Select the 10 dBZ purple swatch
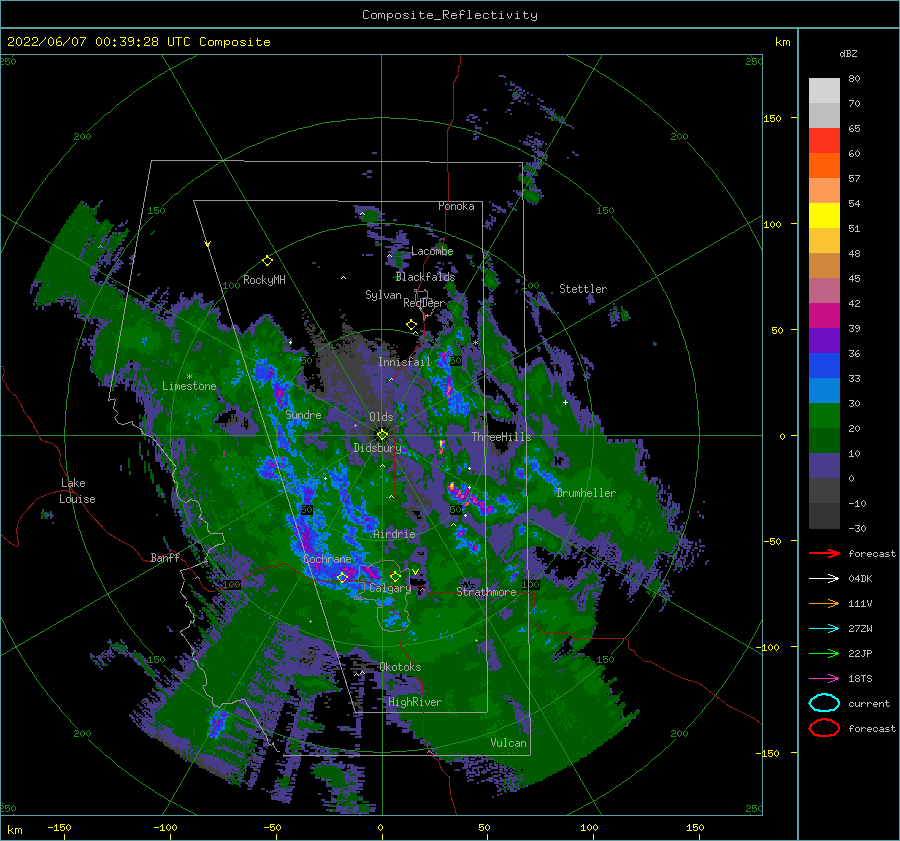 [824, 465]
